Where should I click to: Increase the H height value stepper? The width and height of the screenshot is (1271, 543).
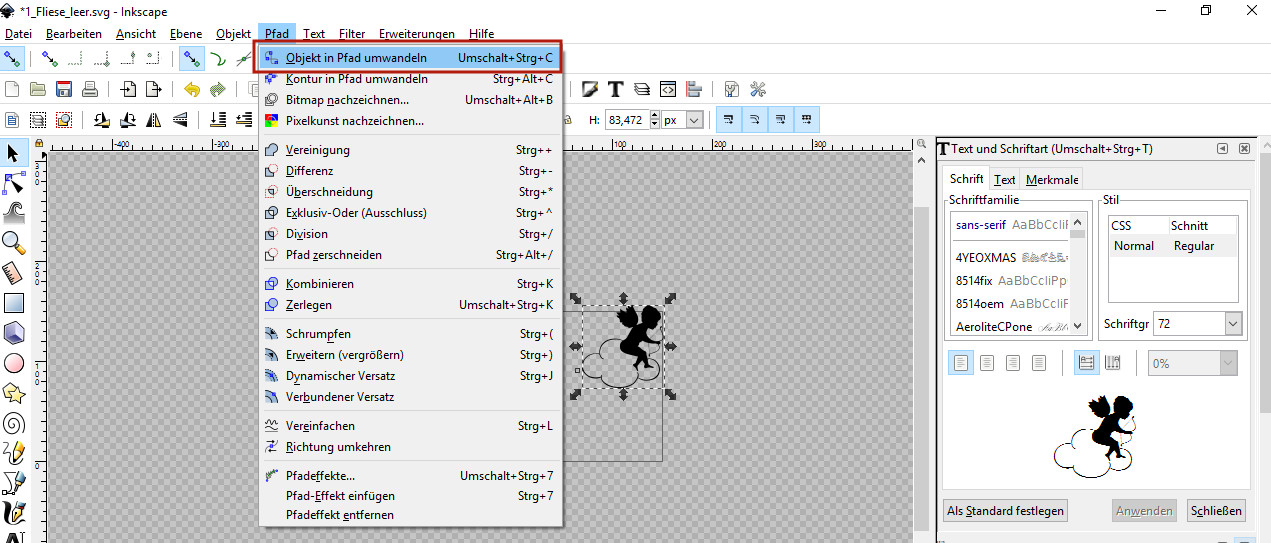pos(654,115)
